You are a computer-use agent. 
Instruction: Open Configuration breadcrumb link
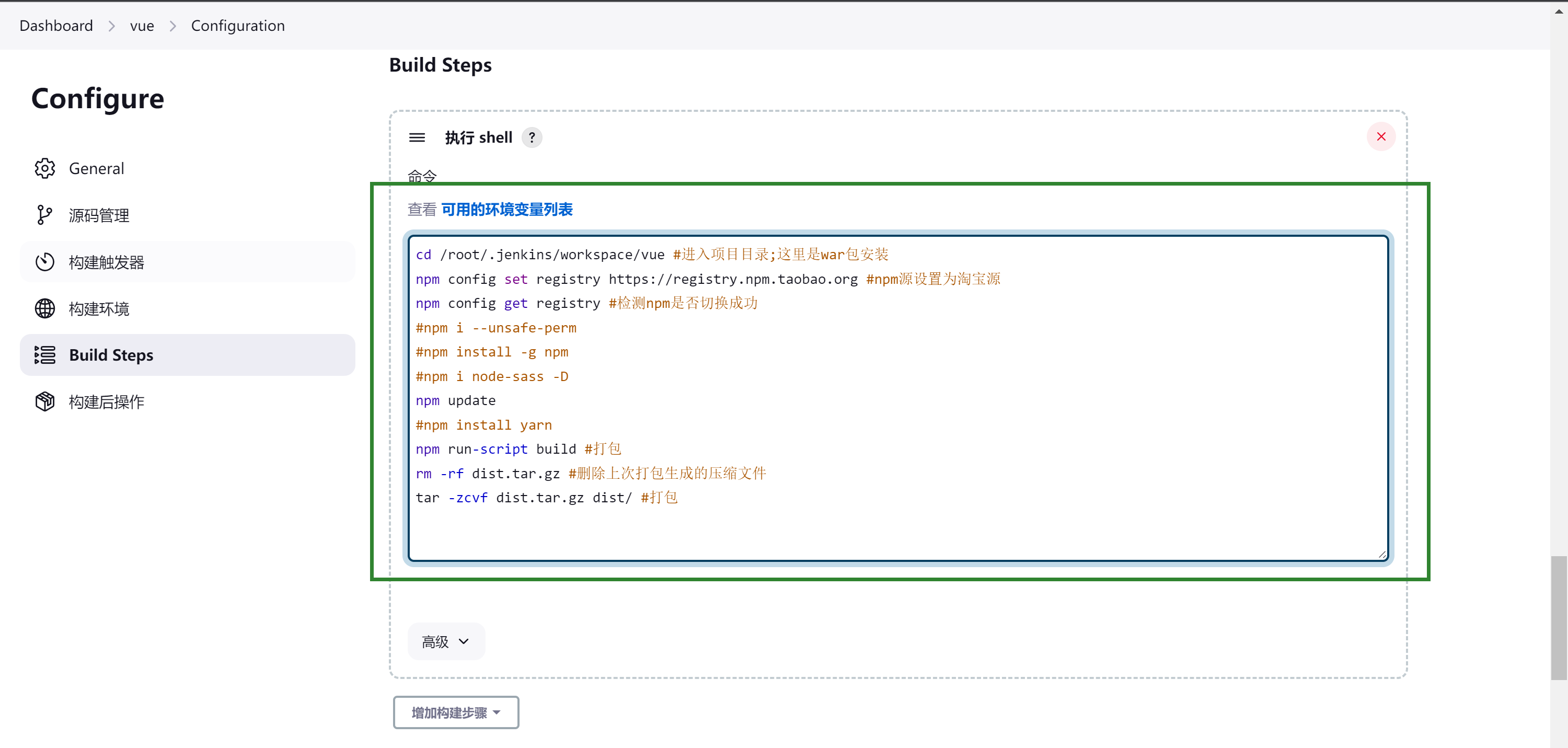click(238, 26)
